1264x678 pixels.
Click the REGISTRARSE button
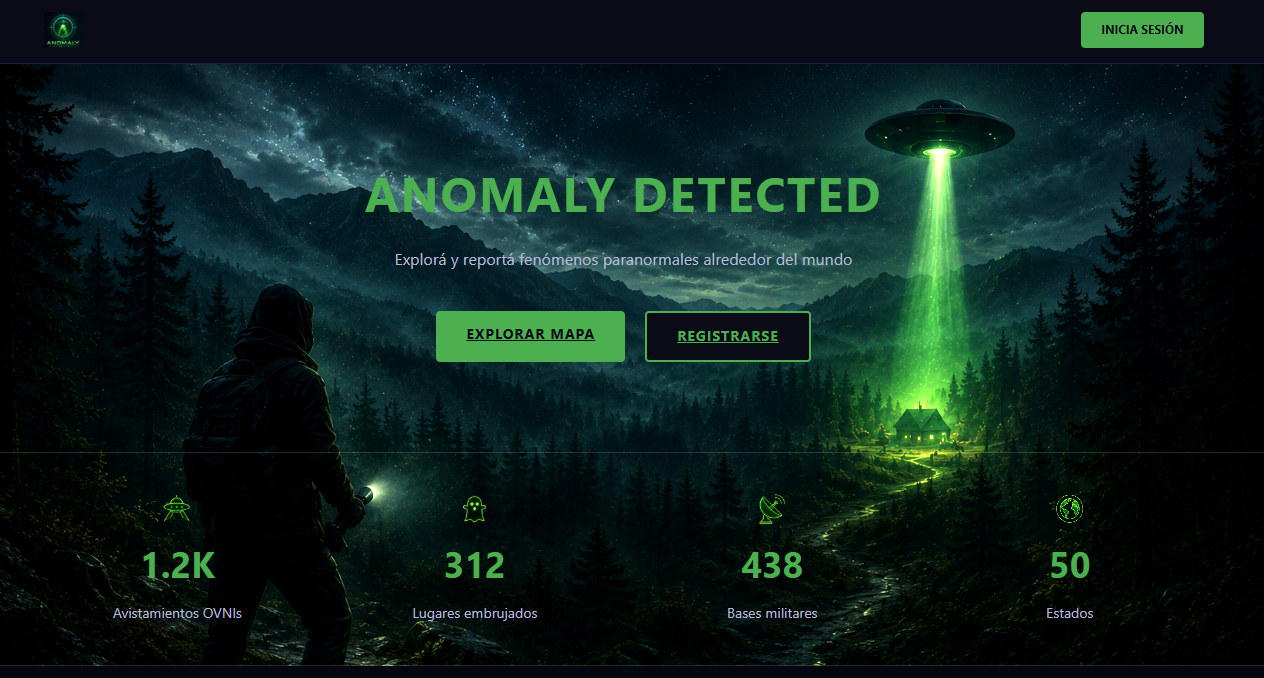tap(728, 336)
